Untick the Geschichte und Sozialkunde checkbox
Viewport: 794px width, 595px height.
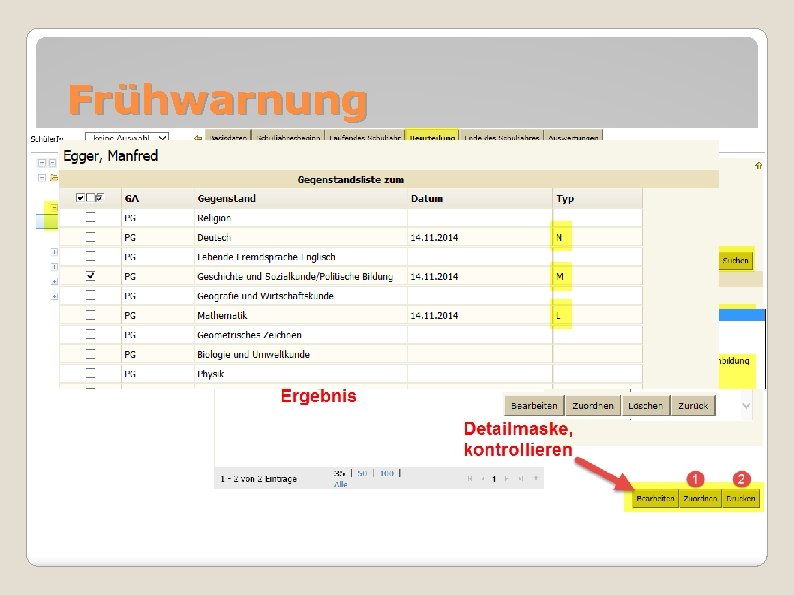[90, 276]
